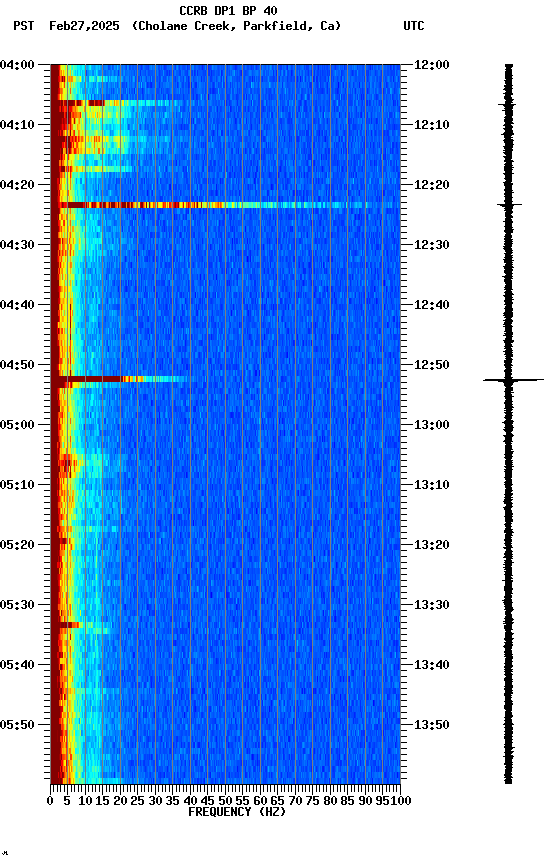Click the 'UTC' timezone label

[x=414, y=26]
